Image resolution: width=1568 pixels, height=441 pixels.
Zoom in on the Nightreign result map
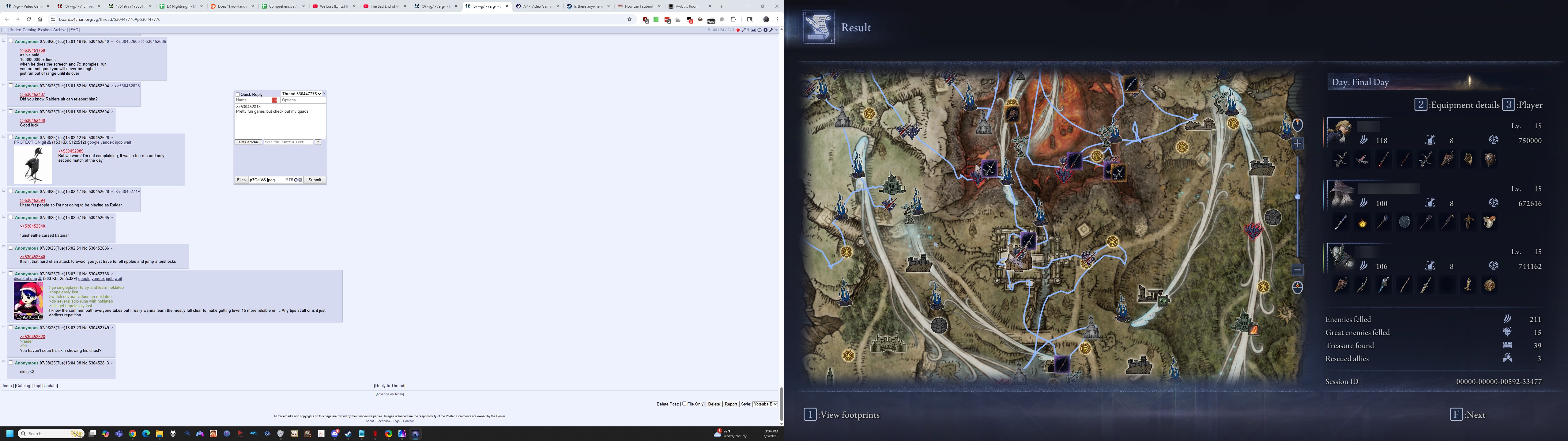[1298, 144]
